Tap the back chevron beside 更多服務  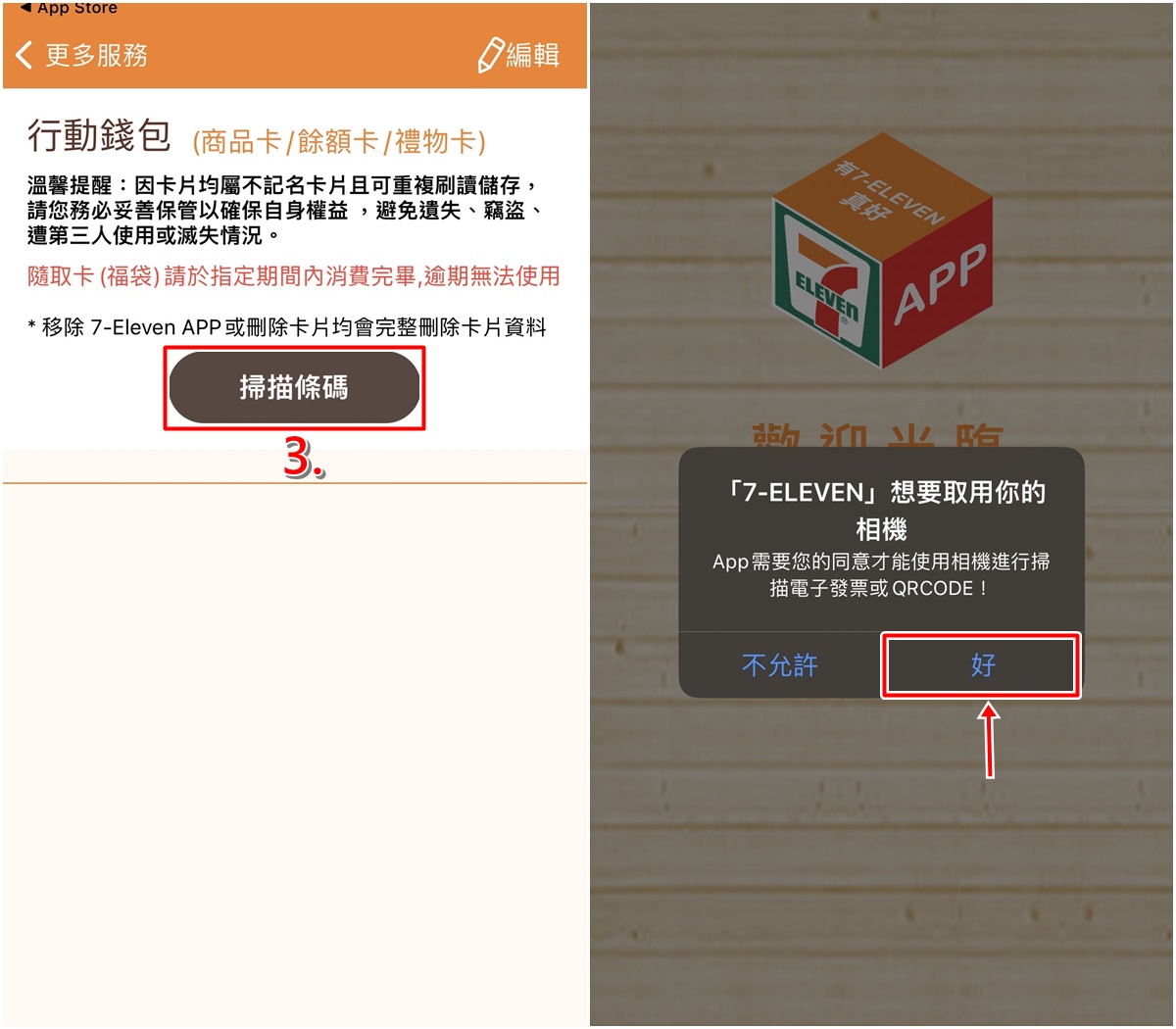pyautogui.click(x=24, y=55)
